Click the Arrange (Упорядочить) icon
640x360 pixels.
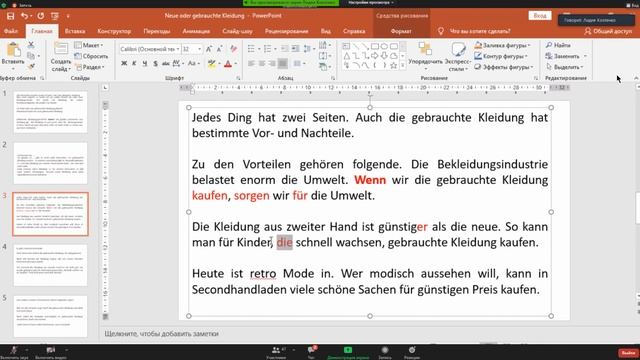coord(425,50)
